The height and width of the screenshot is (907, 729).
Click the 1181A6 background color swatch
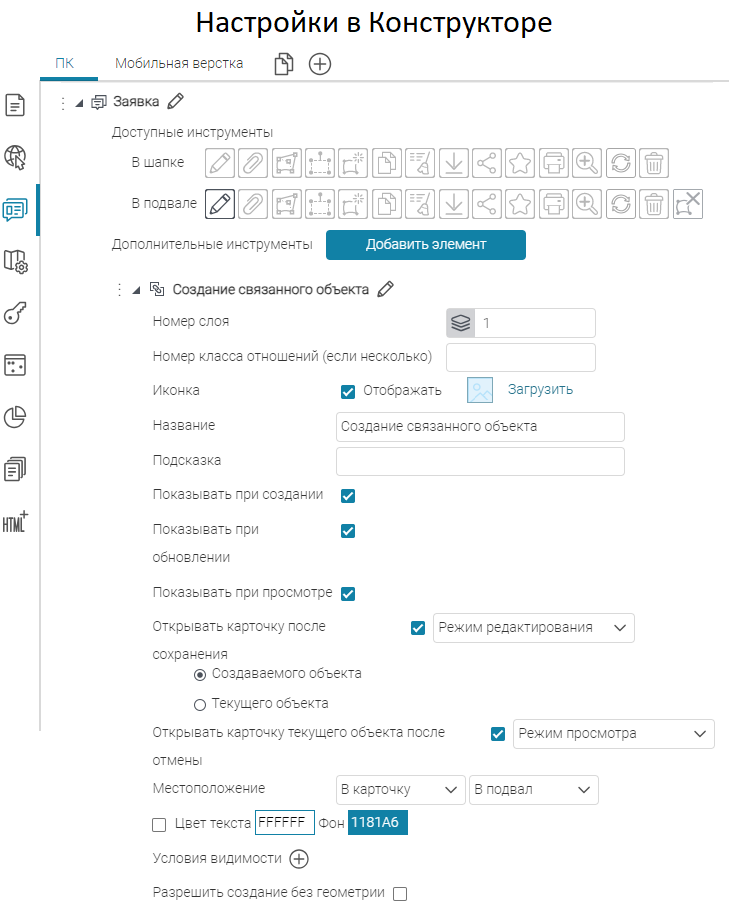[x=378, y=824]
